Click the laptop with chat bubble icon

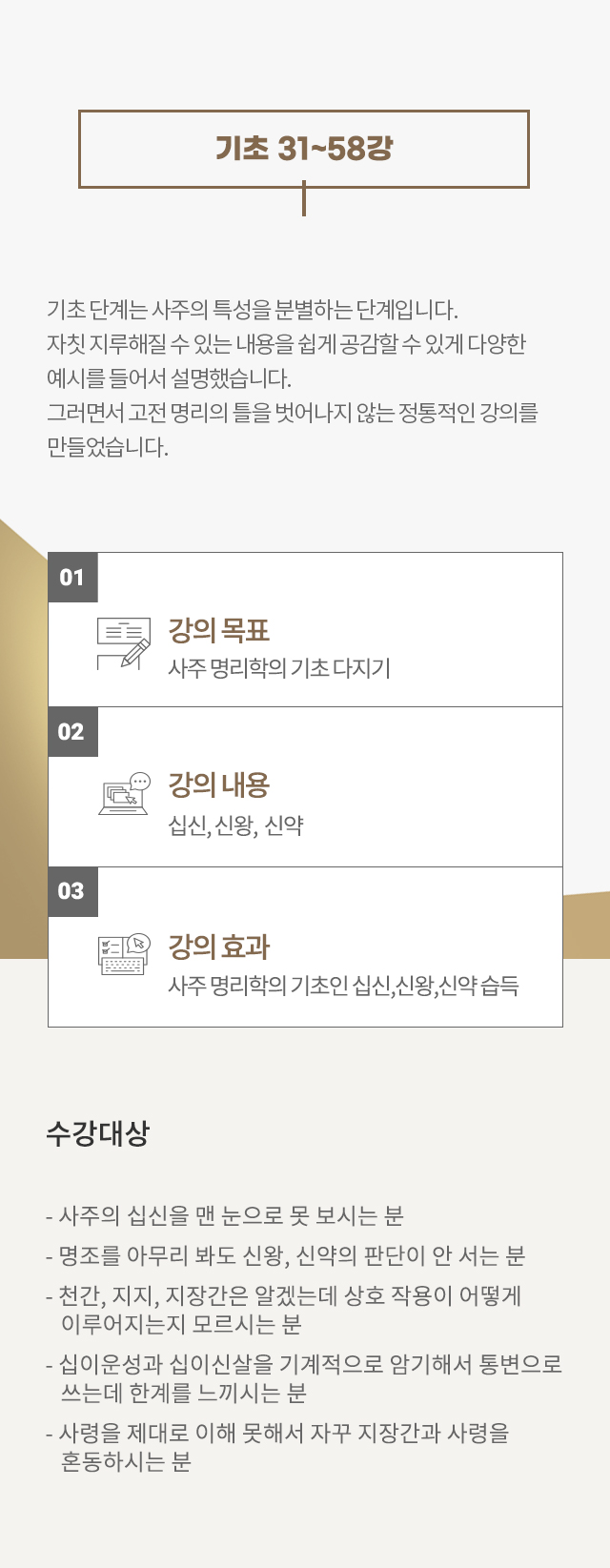click(125, 793)
